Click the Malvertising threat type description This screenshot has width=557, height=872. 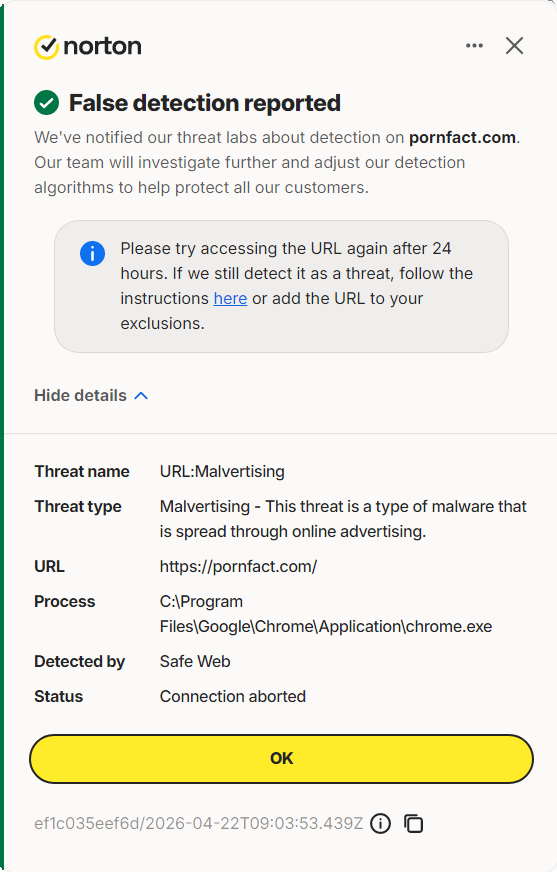click(343, 519)
